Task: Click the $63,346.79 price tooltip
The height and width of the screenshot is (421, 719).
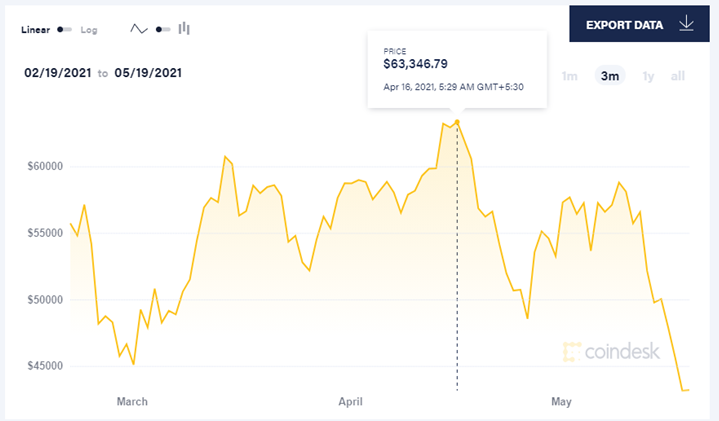Action: point(457,70)
